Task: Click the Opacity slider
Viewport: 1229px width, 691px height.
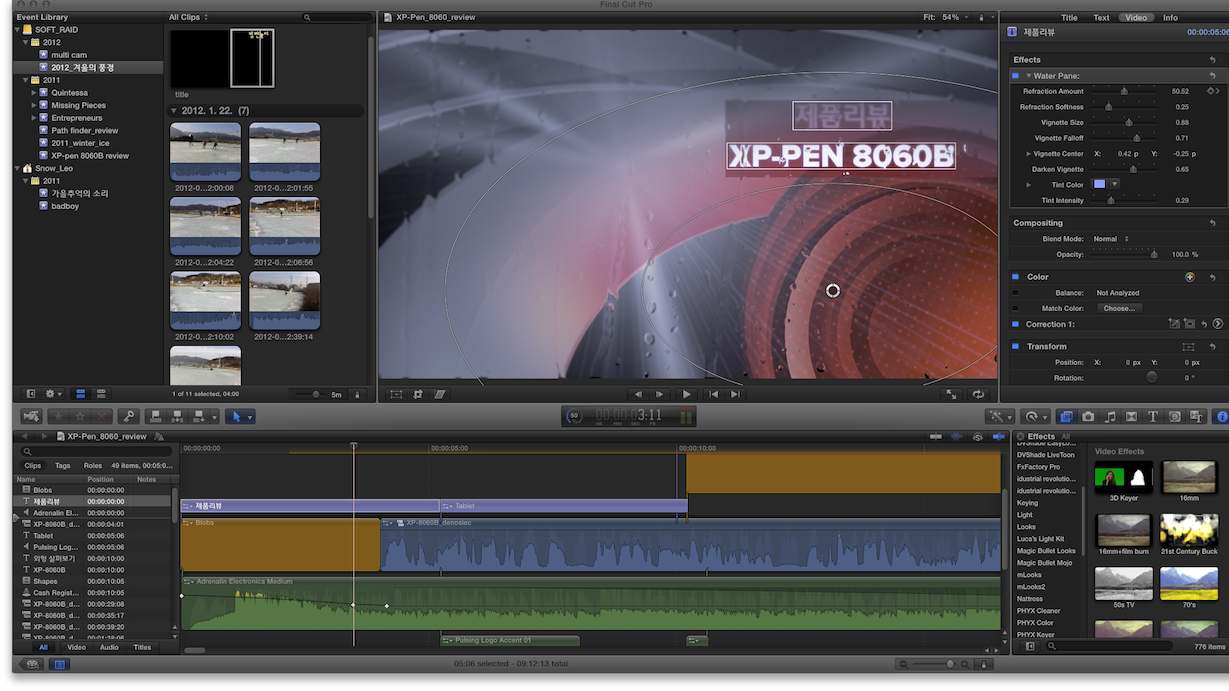Action: coord(1124,254)
